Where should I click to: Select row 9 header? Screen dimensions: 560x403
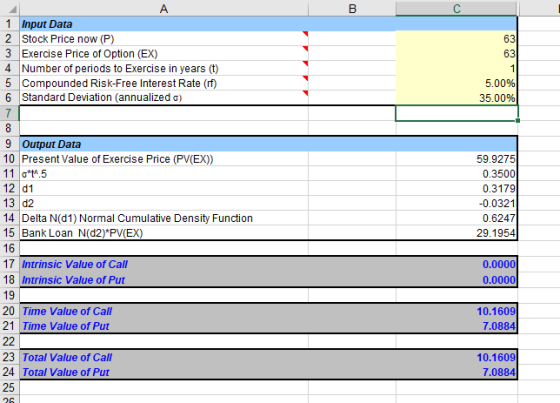tap(9, 144)
